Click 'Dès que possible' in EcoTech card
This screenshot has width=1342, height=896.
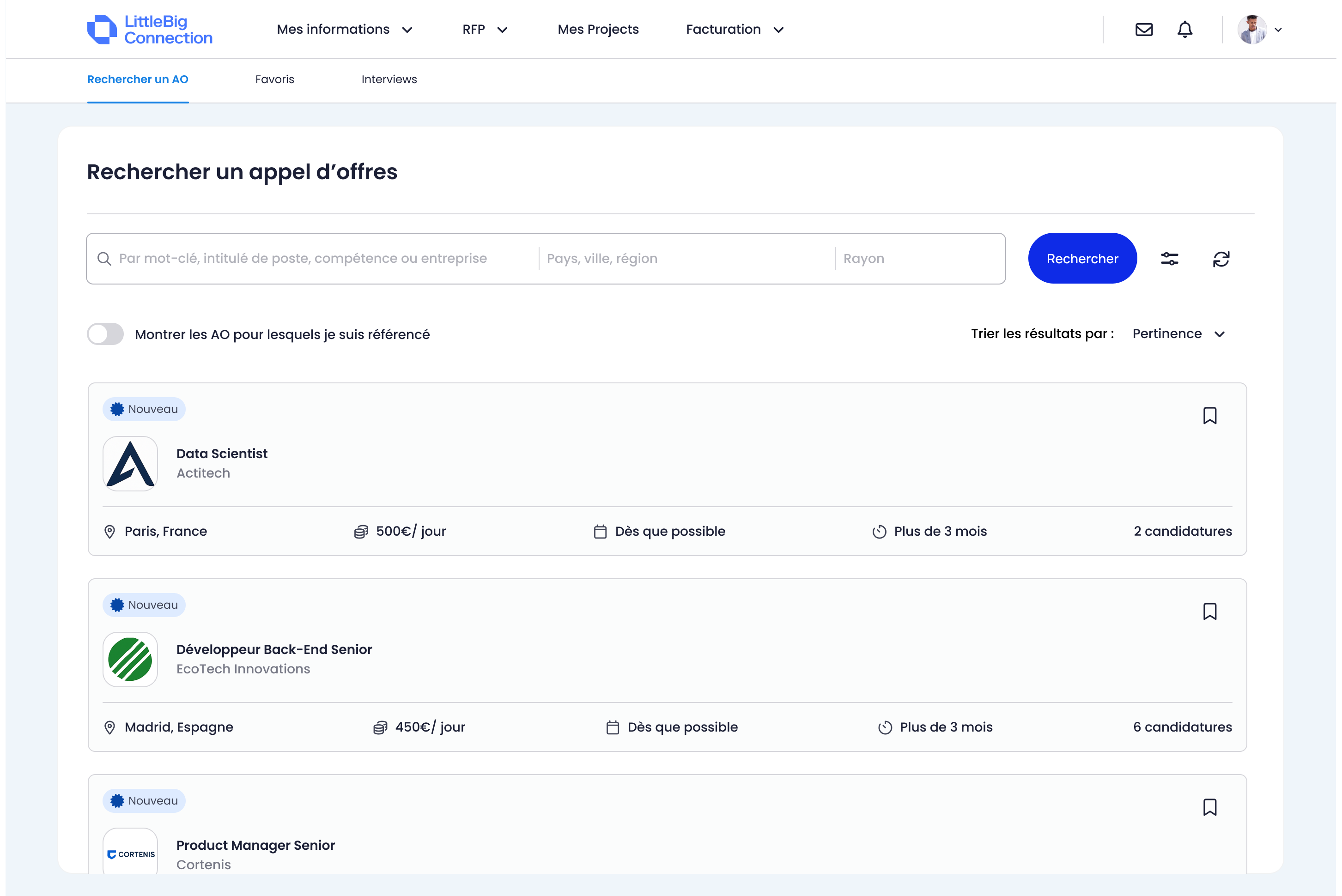pos(682,727)
